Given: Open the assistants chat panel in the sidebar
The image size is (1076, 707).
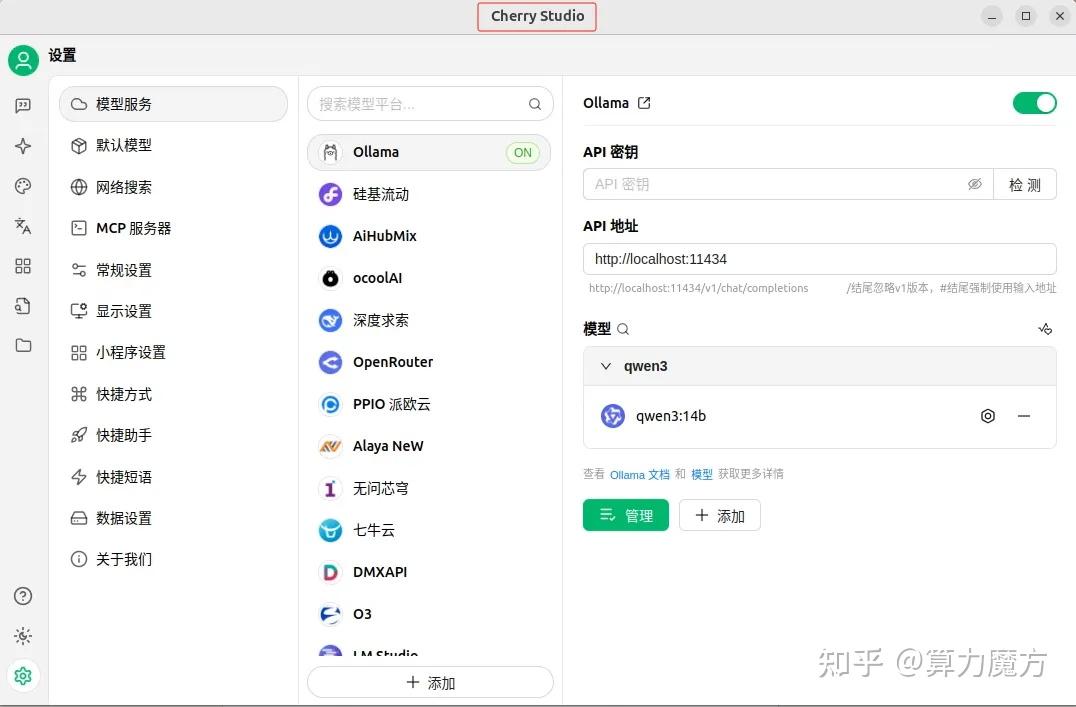Looking at the screenshot, I should [23, 105].
